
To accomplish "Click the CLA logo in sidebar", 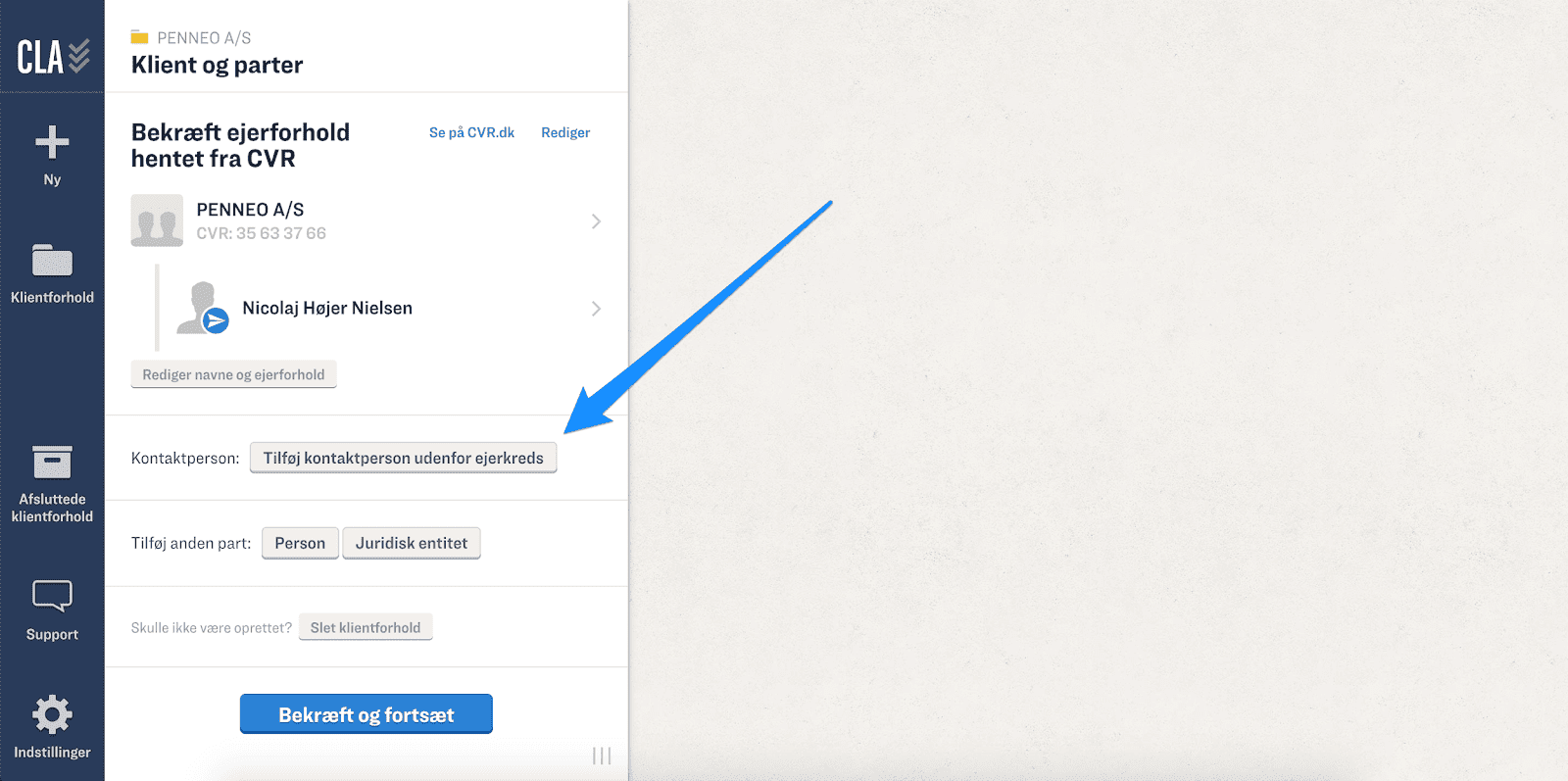I will 53,57.
